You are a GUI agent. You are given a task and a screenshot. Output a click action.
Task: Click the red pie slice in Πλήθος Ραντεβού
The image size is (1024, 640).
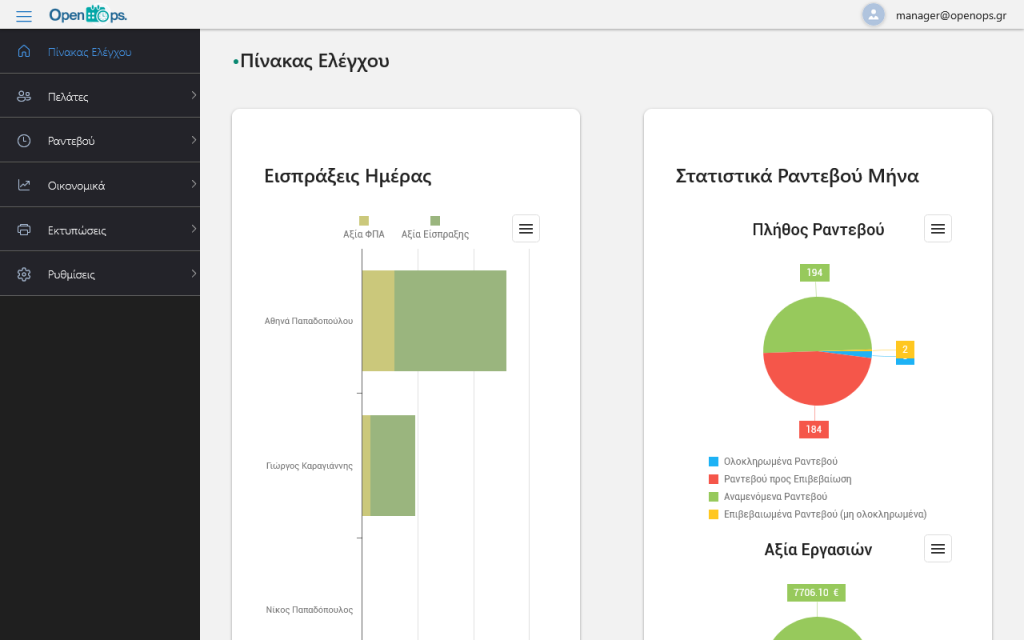pos(816,380)
